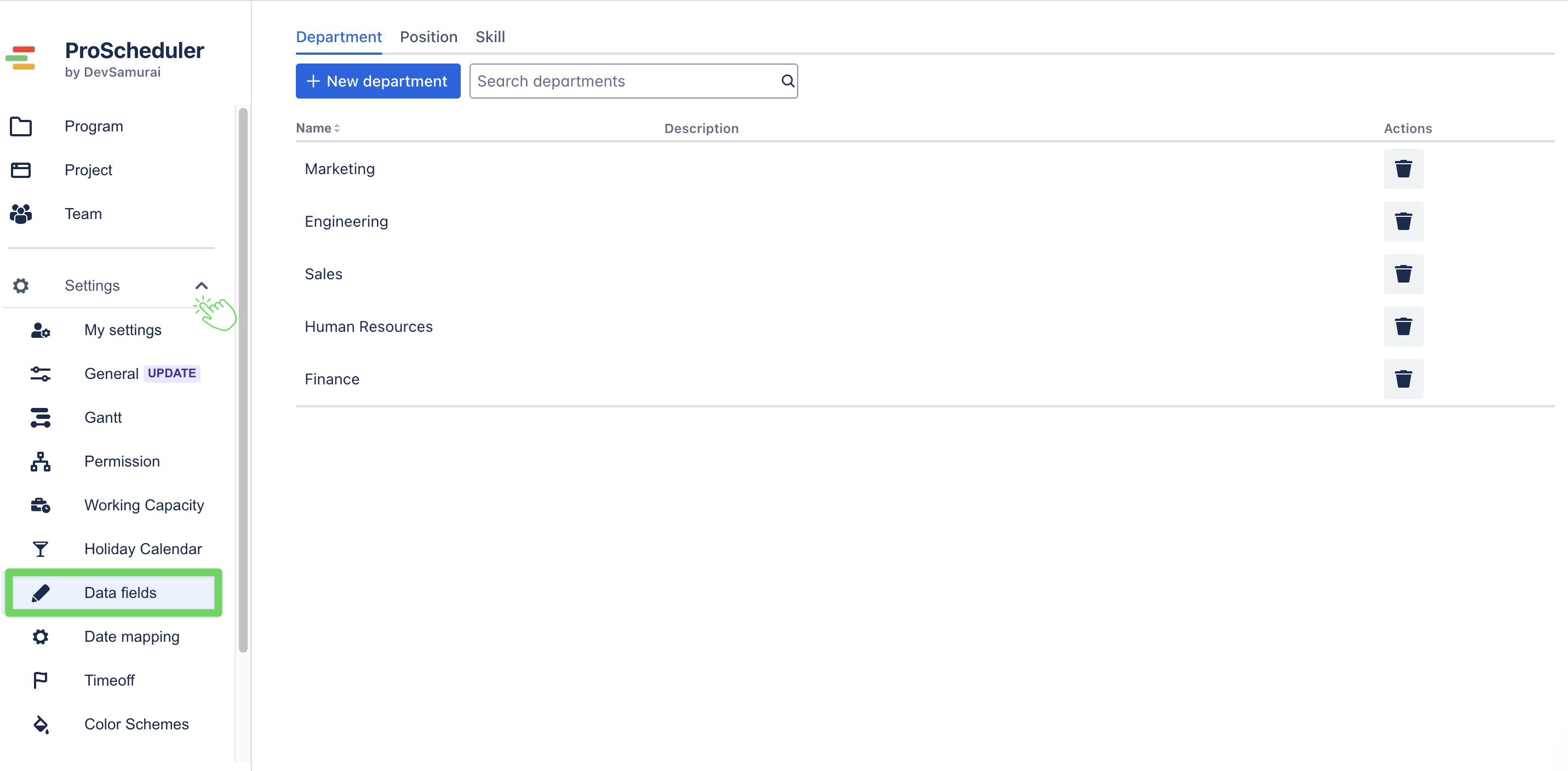
Task: Open Permission settings
Action: [x=122, y=461]
